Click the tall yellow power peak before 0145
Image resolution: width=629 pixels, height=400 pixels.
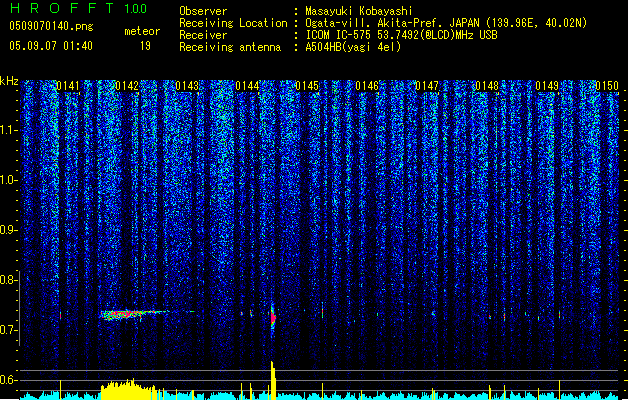coord(273,380)
